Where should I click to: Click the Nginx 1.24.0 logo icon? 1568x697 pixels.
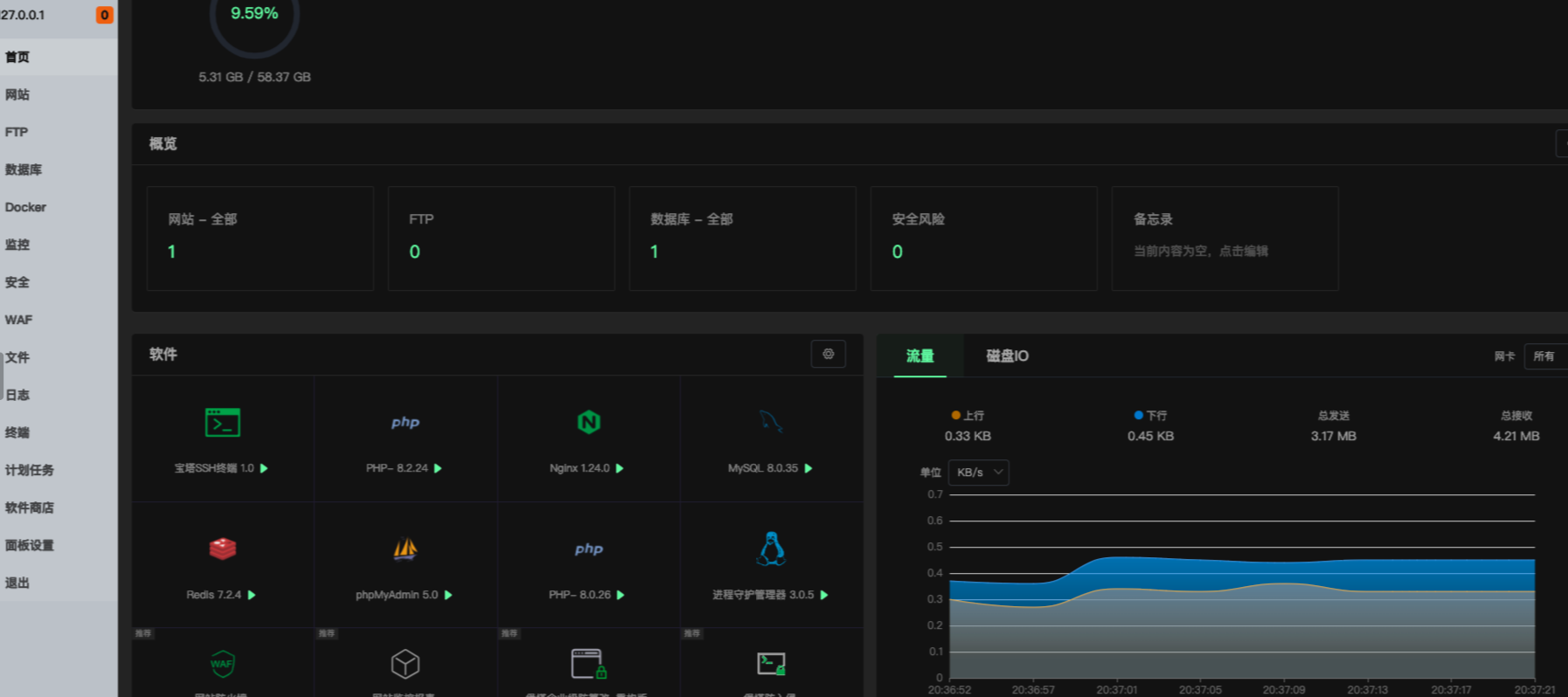click(588, 423)
